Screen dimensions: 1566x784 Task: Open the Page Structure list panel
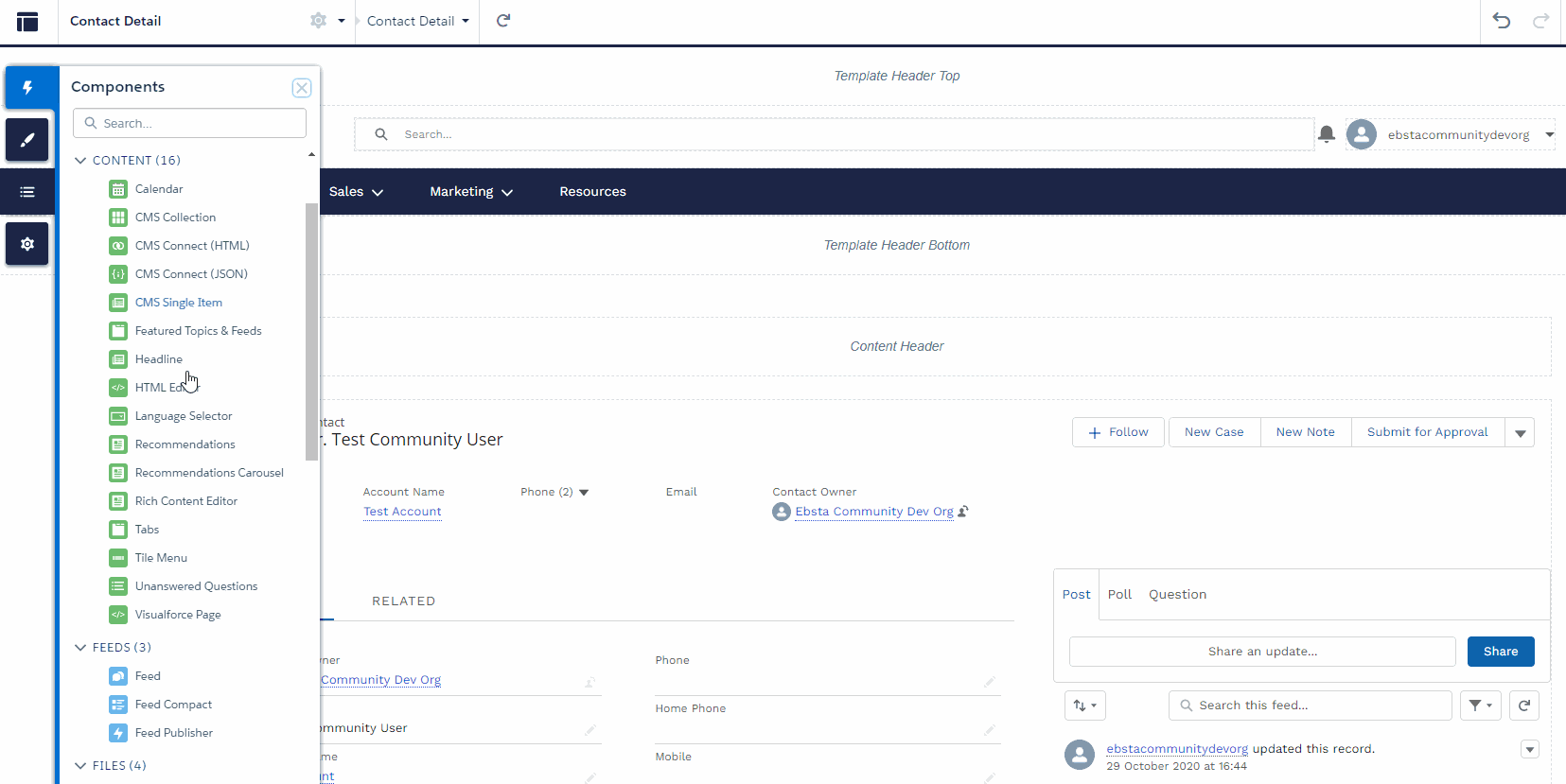point(27,192)
